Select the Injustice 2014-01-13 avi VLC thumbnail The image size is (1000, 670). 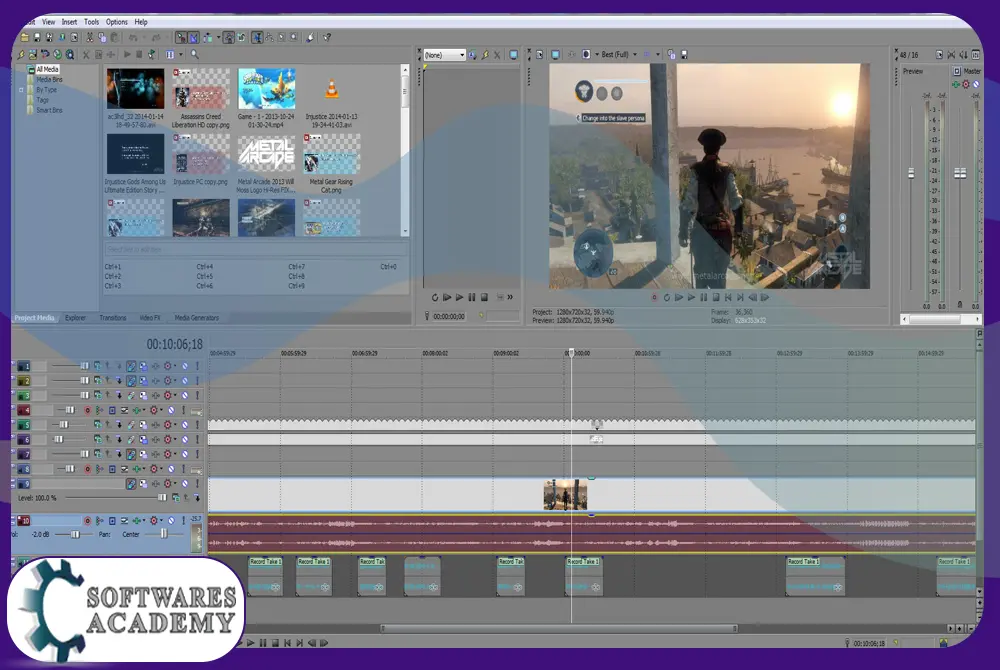[x=331, y=89]
